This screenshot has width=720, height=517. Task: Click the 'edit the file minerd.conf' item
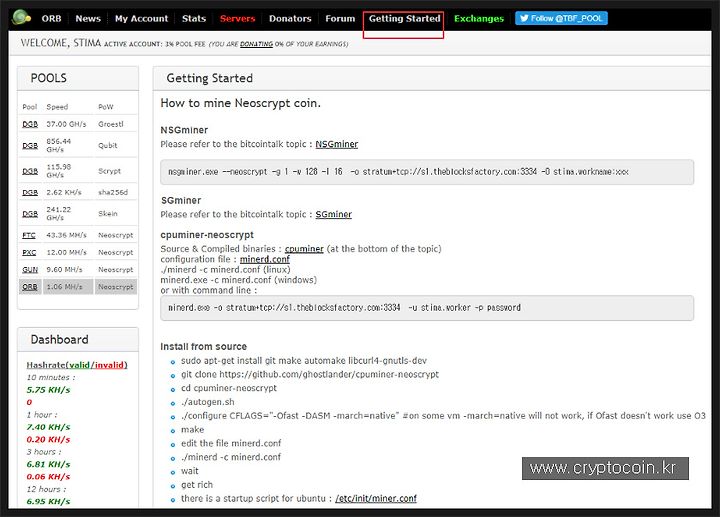pyautogui.click(x=231, y=444)
